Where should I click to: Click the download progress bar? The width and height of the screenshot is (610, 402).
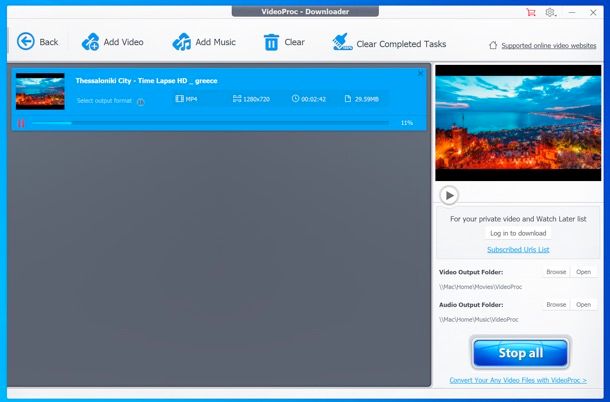[x=210, y=123]
